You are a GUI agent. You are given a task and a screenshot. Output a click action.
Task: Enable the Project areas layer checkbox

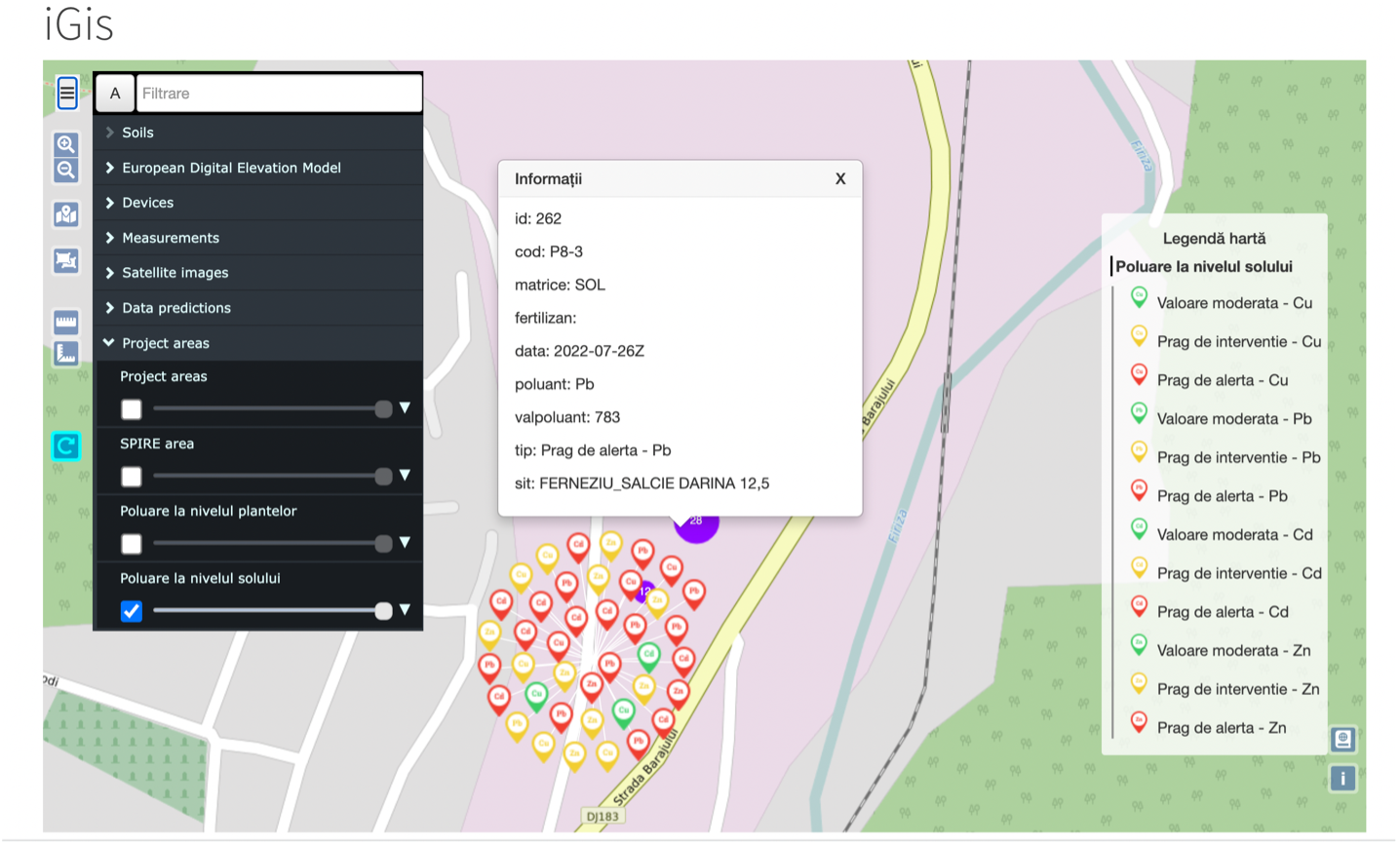tap(132, 409)
